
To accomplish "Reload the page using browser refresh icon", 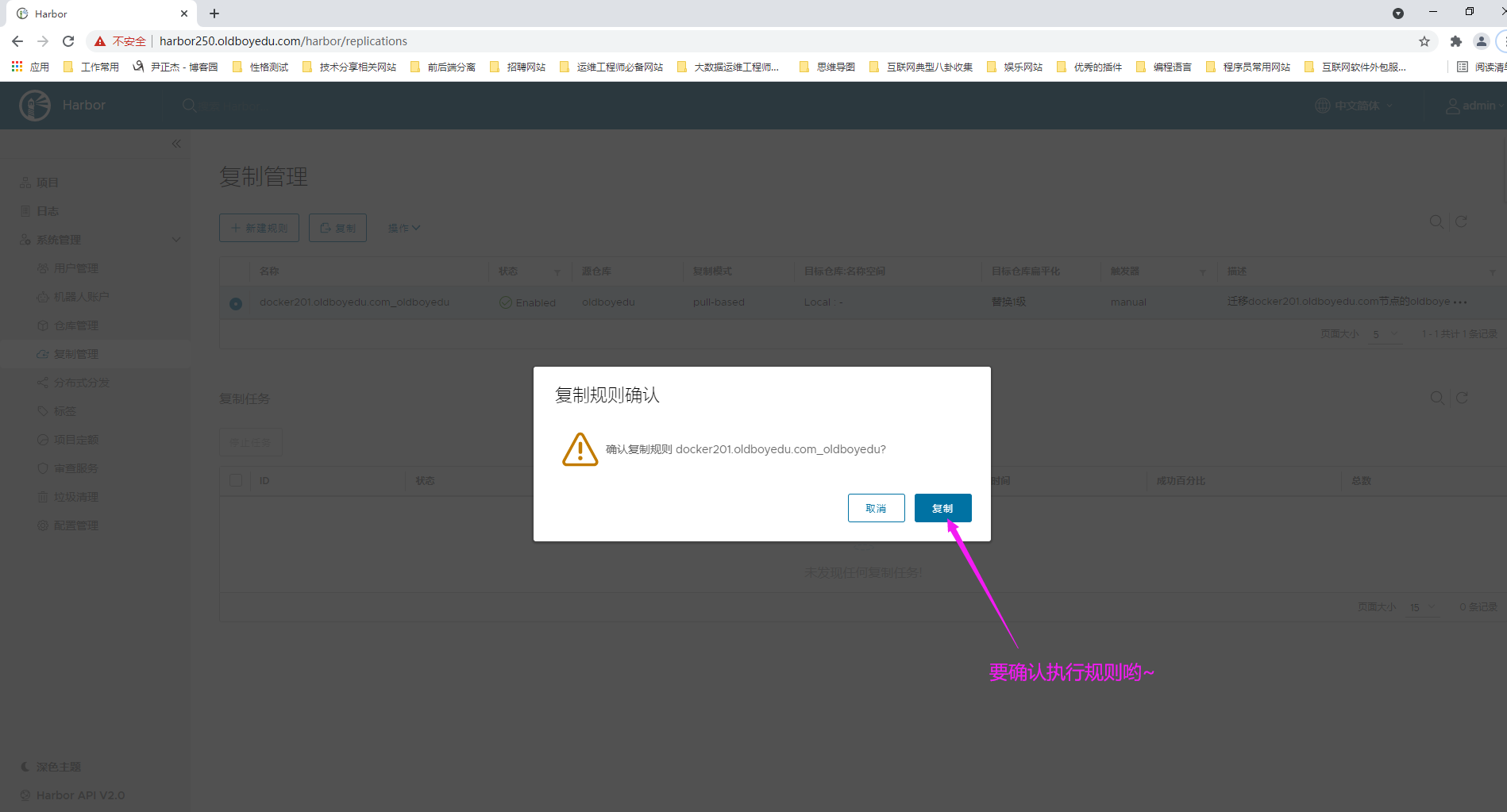I will point(68,41).
